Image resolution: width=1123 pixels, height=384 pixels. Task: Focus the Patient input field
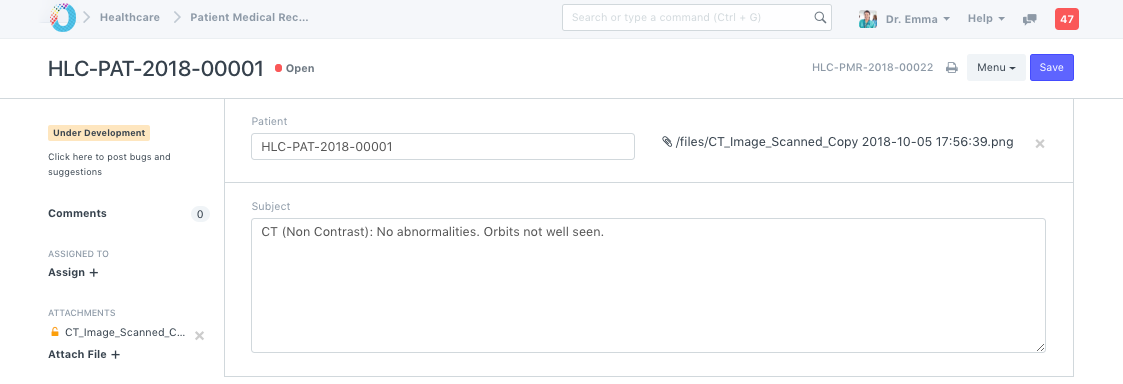[443, 146]
